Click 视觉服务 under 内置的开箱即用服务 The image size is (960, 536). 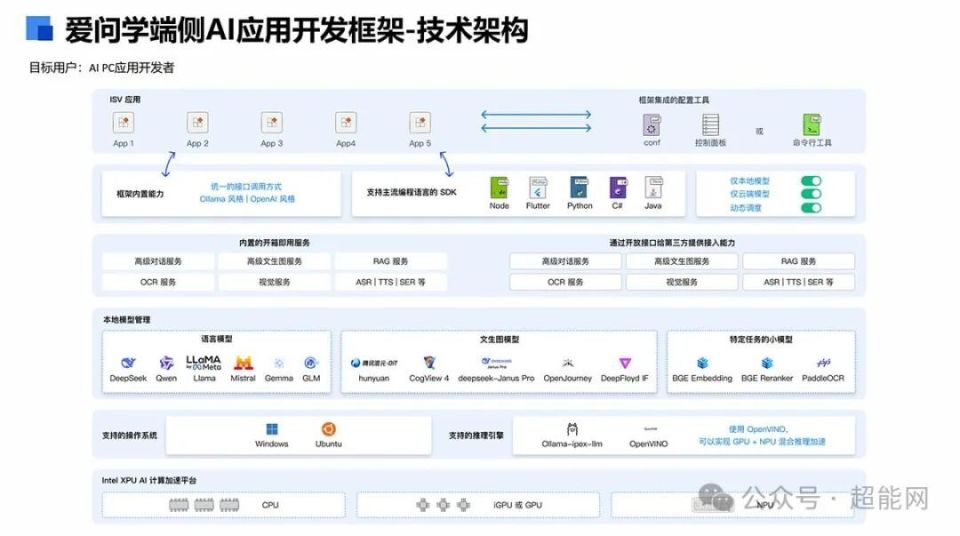point(274,282)
